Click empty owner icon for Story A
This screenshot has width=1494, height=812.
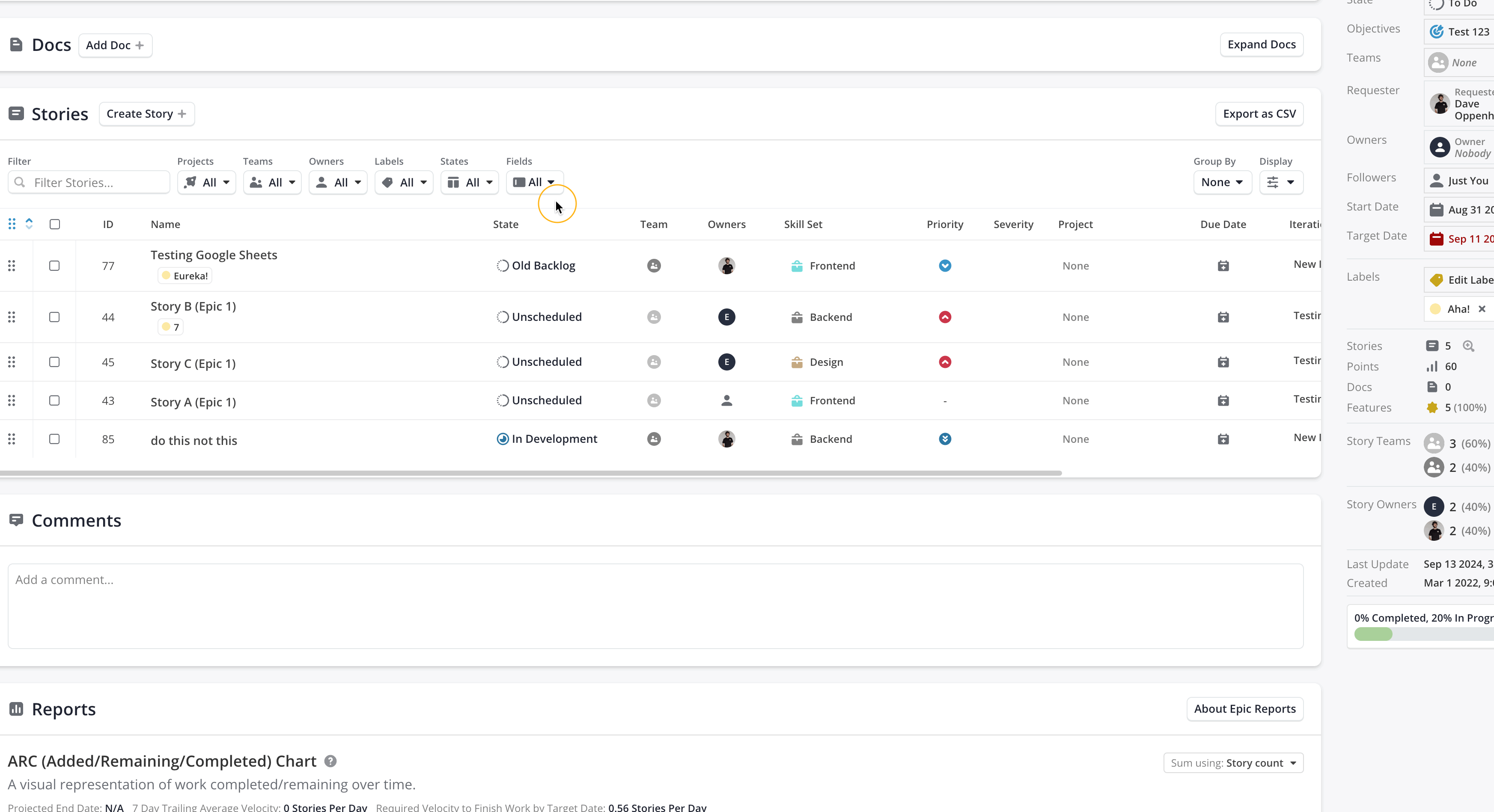[727, 400]
